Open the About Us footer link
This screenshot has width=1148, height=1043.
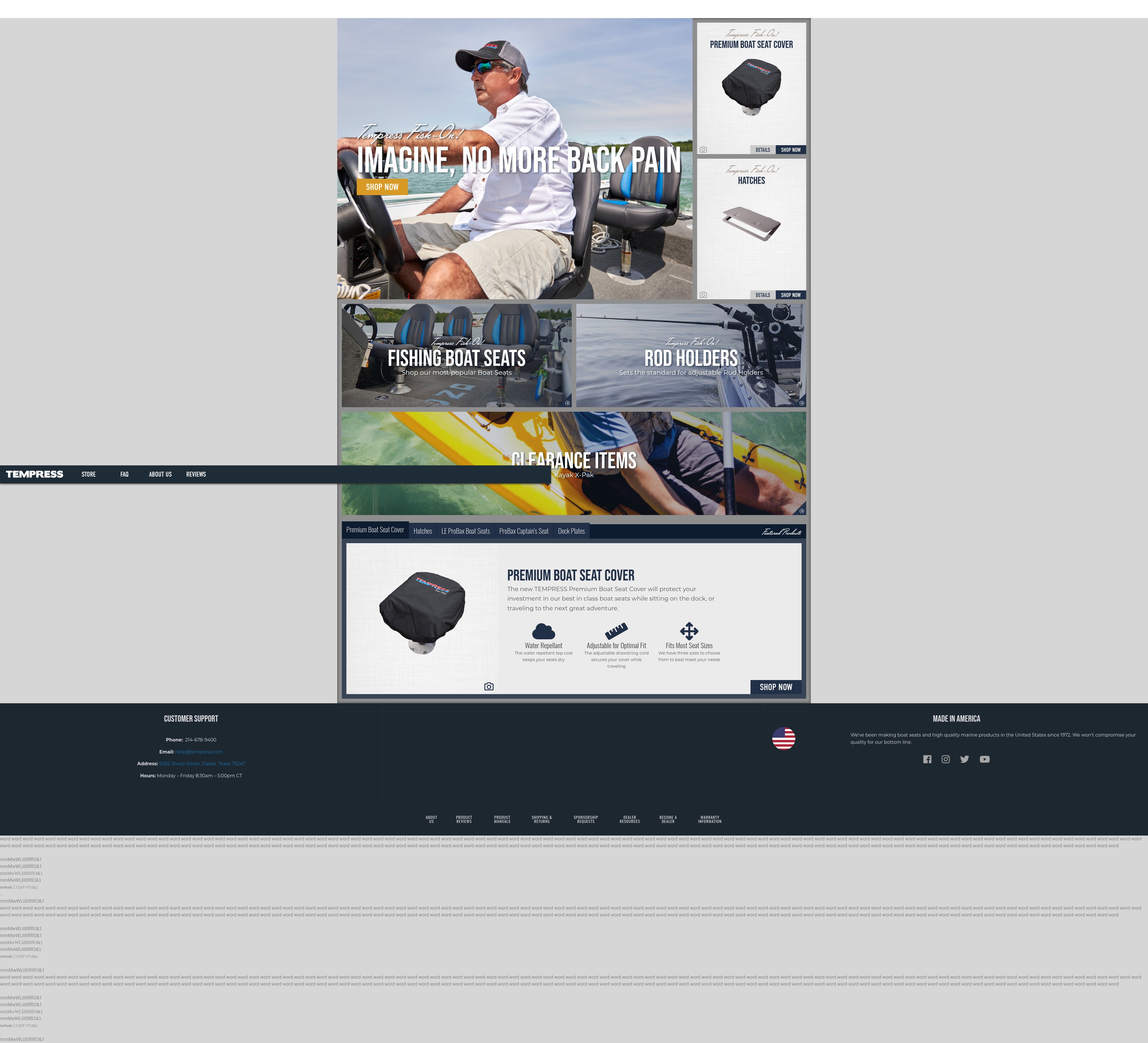pos(431,819)
